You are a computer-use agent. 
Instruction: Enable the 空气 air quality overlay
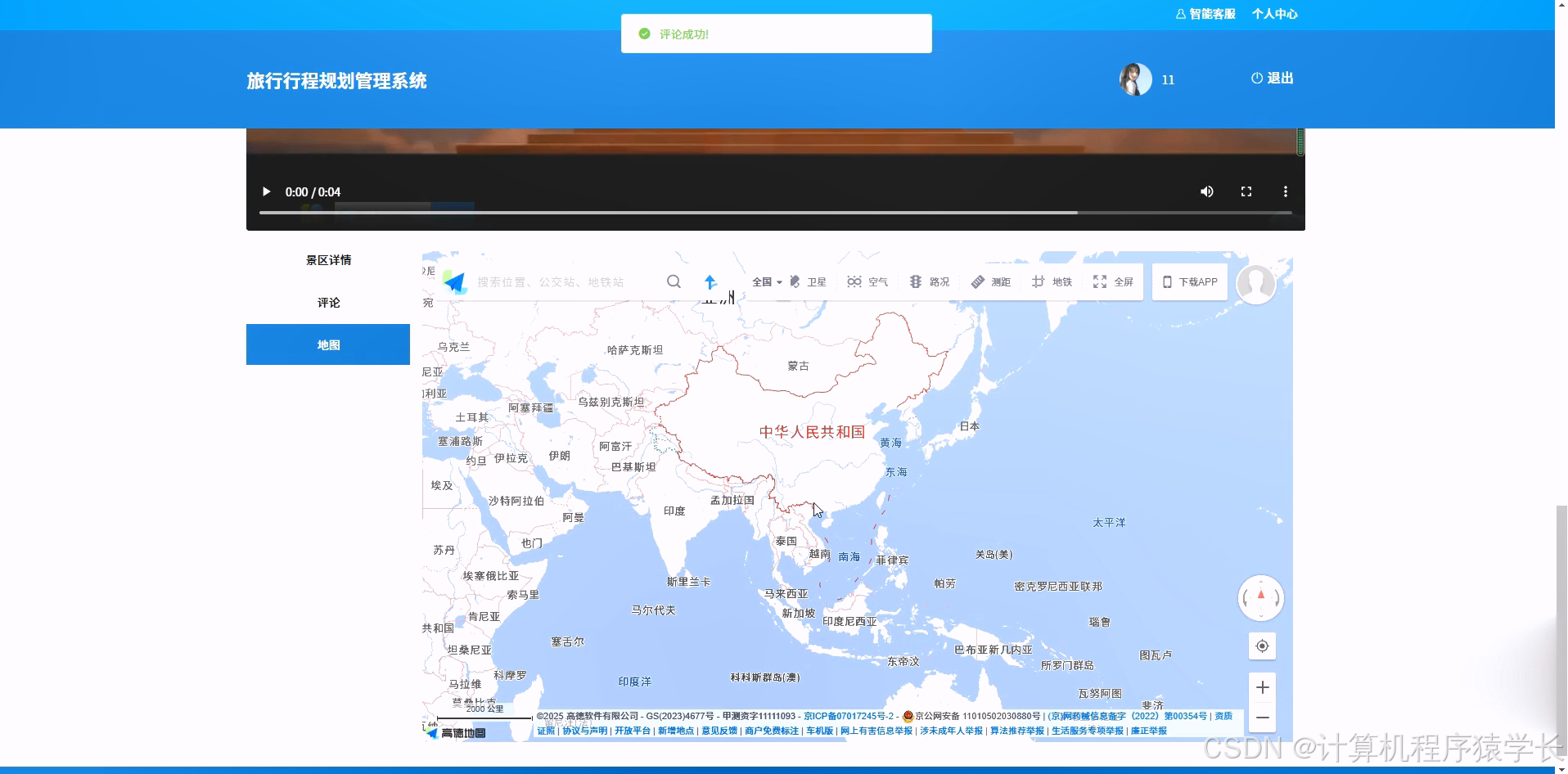[867, 281]
